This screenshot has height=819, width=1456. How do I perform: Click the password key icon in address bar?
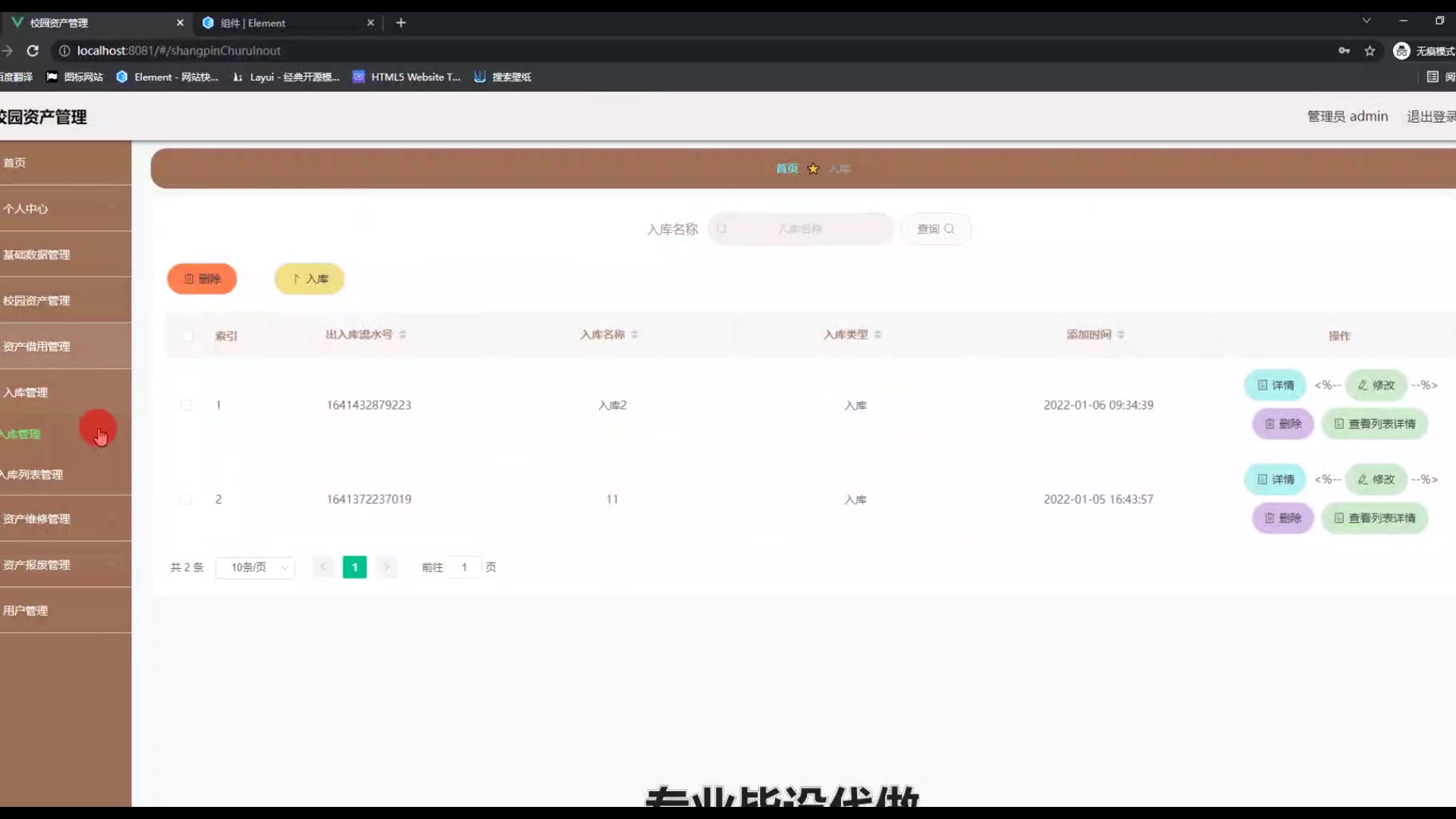click(1344, 51)
